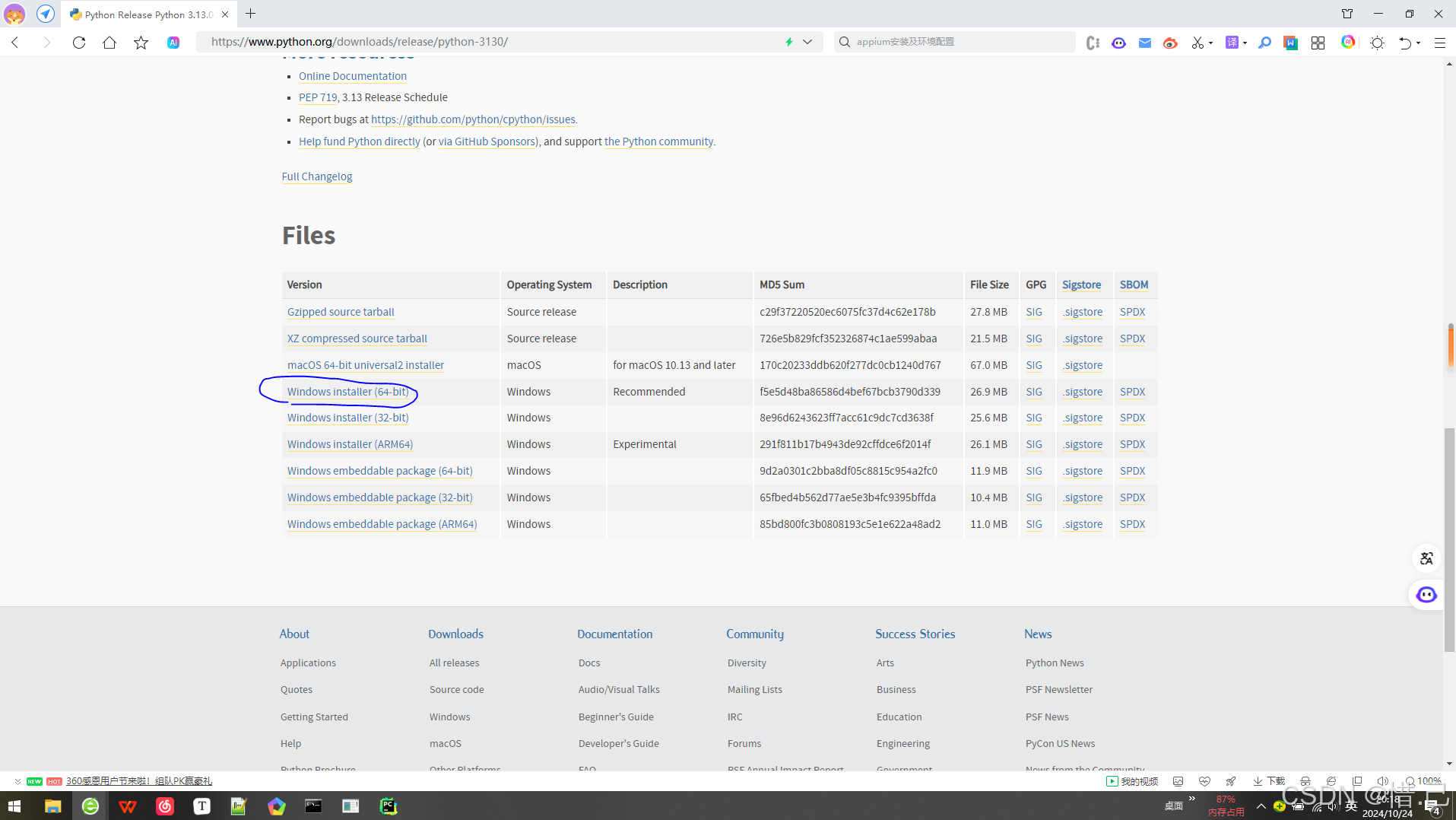Download Gzipped source tarball
Viewport: 1456px width, 820px height.
coord(341,312)
